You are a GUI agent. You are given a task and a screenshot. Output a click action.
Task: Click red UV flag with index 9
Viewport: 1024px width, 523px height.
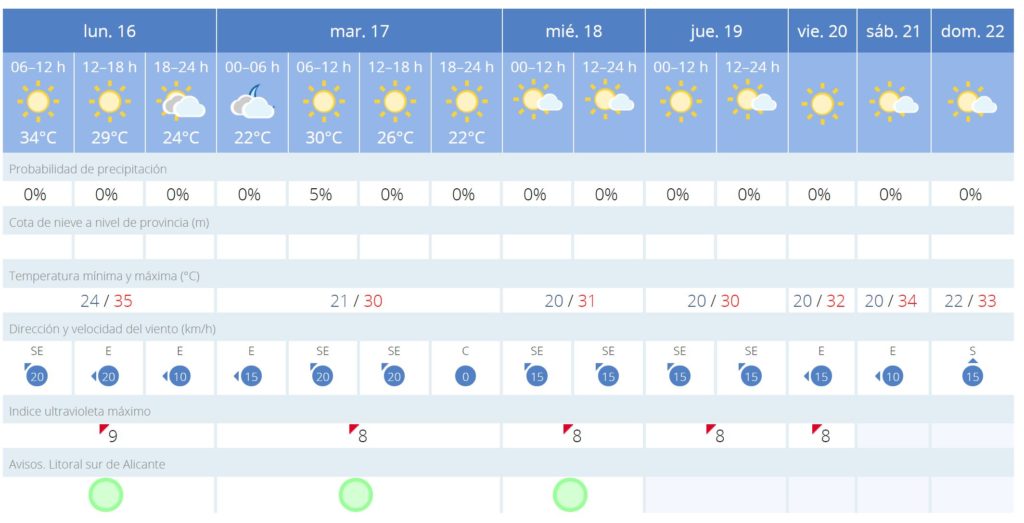103,429
